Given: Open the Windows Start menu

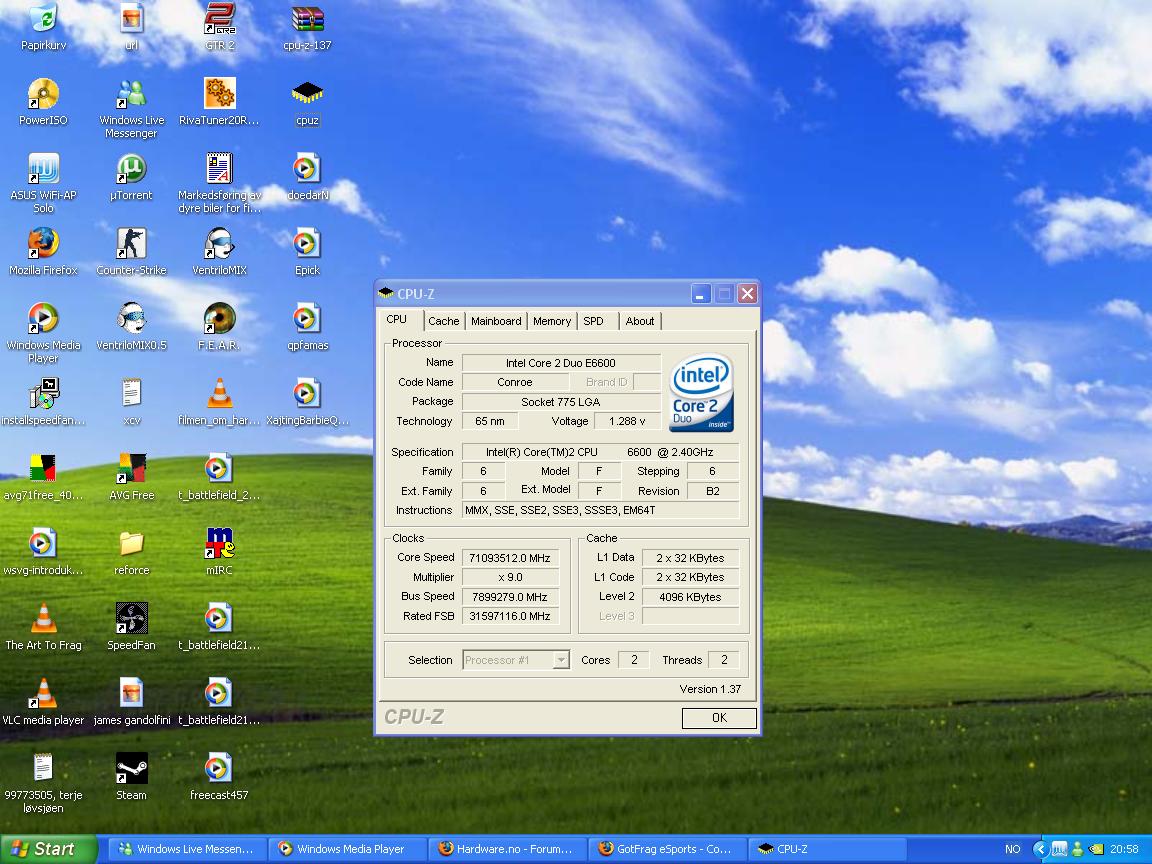Looking at the screenshot, I should pyautogui.click(x=48, y=849).
